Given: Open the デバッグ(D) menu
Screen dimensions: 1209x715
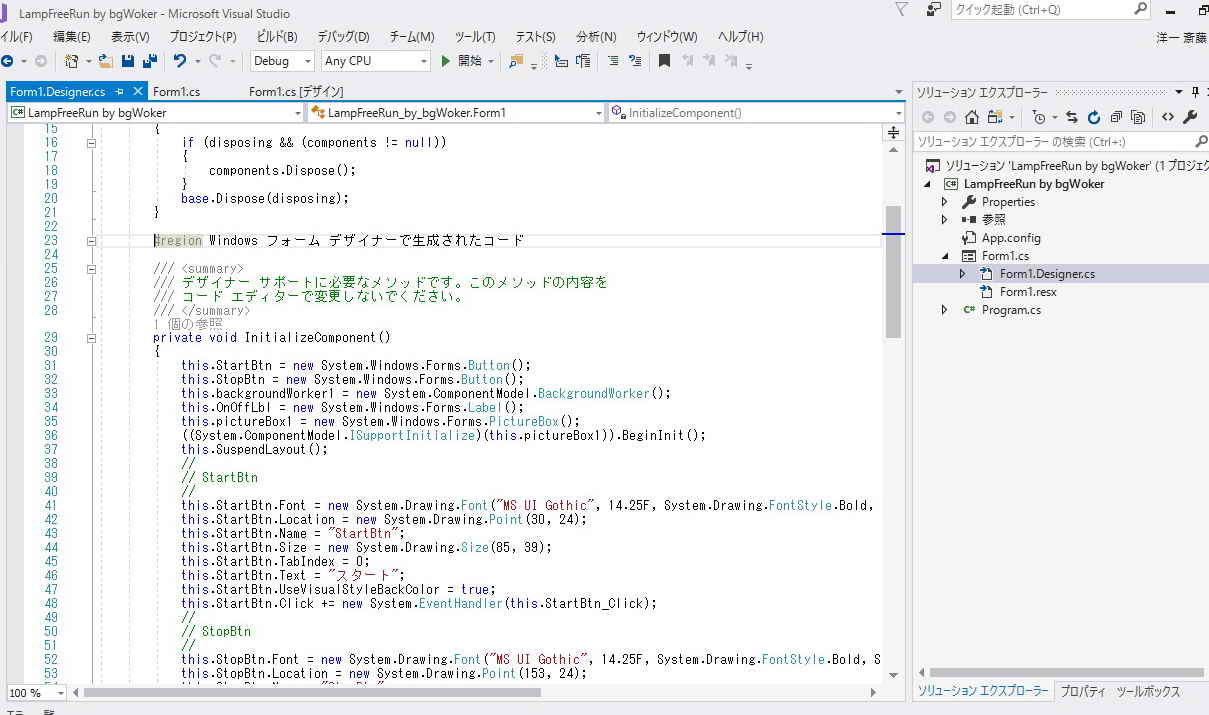Looking at the screenshot, I should pyautogui.click(x=344, y=36).
